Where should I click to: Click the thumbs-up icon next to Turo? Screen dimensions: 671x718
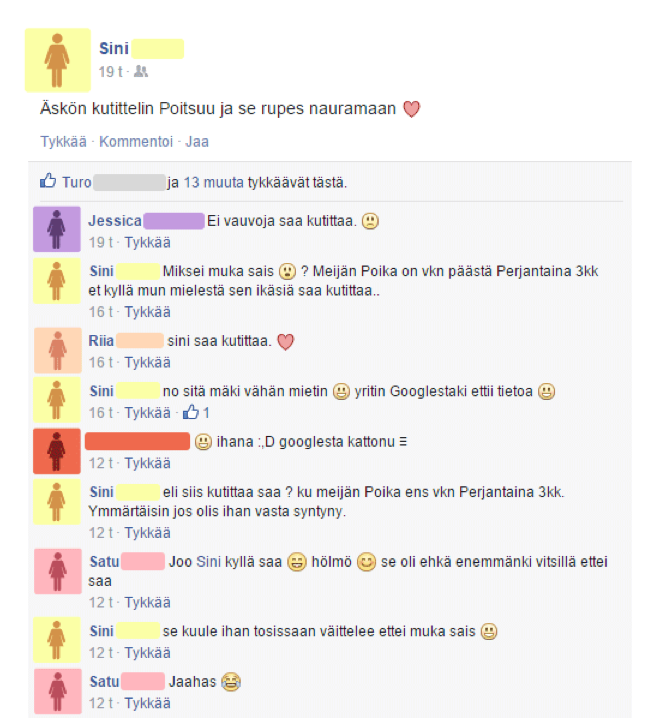[x=48, y=181]
